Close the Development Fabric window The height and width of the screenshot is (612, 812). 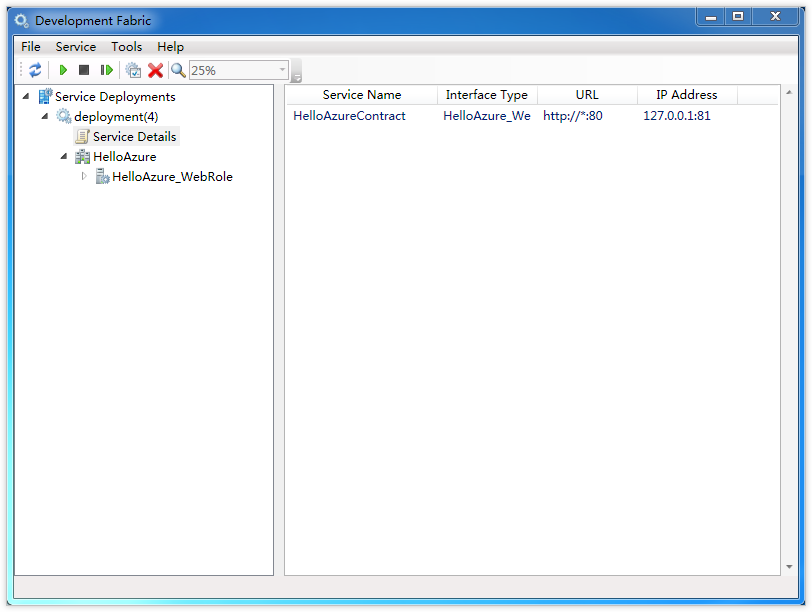pyautogui.click(x=775, y=17)
